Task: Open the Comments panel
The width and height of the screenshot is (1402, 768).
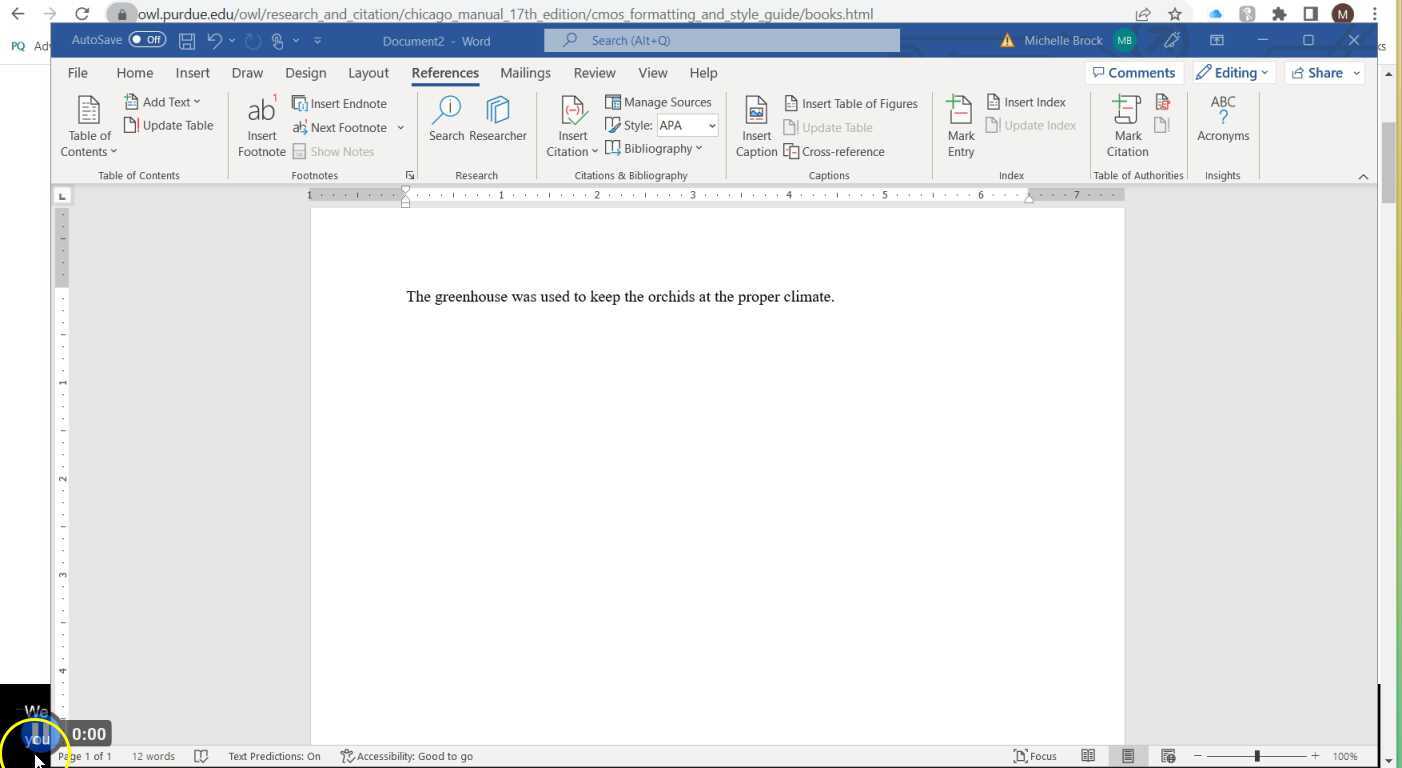Action: [1134, 72]
